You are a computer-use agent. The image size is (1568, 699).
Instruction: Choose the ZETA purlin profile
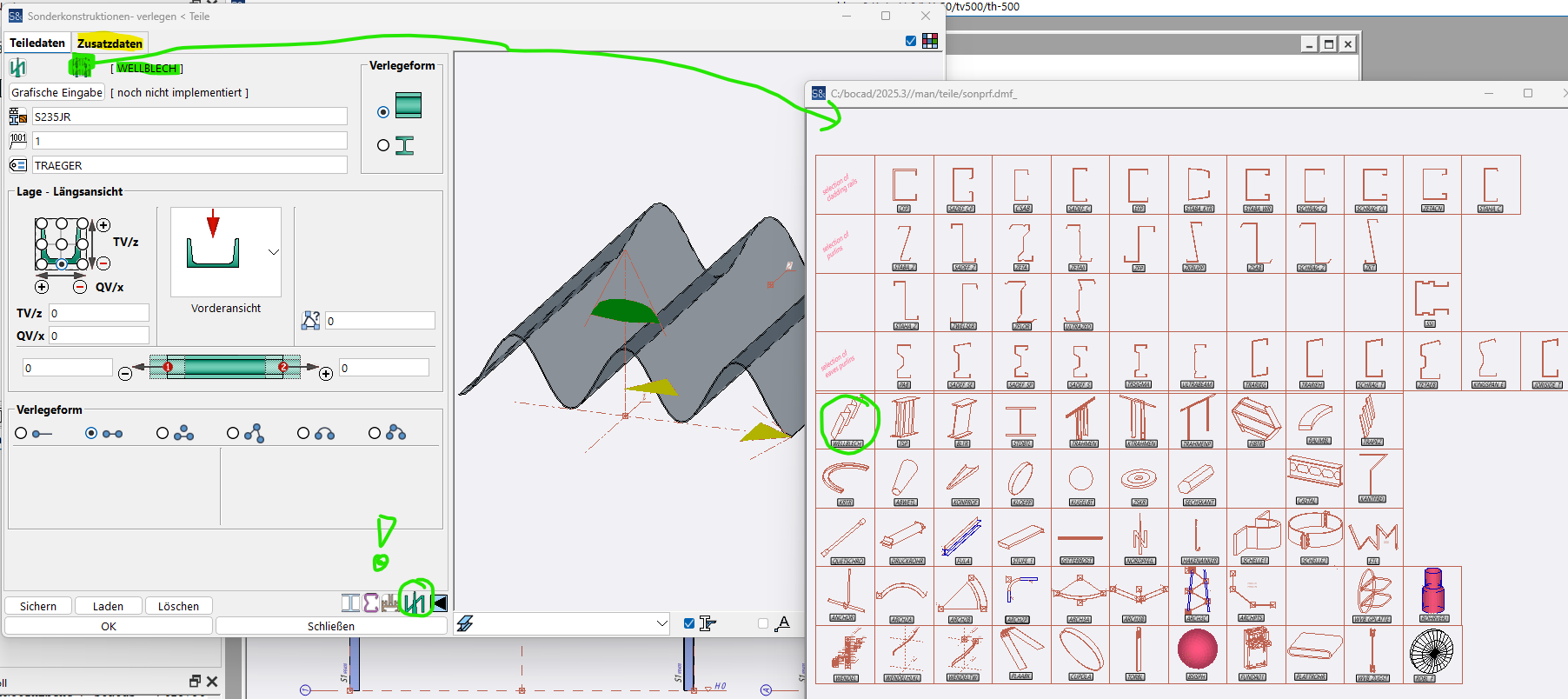tap(1021, 245)
